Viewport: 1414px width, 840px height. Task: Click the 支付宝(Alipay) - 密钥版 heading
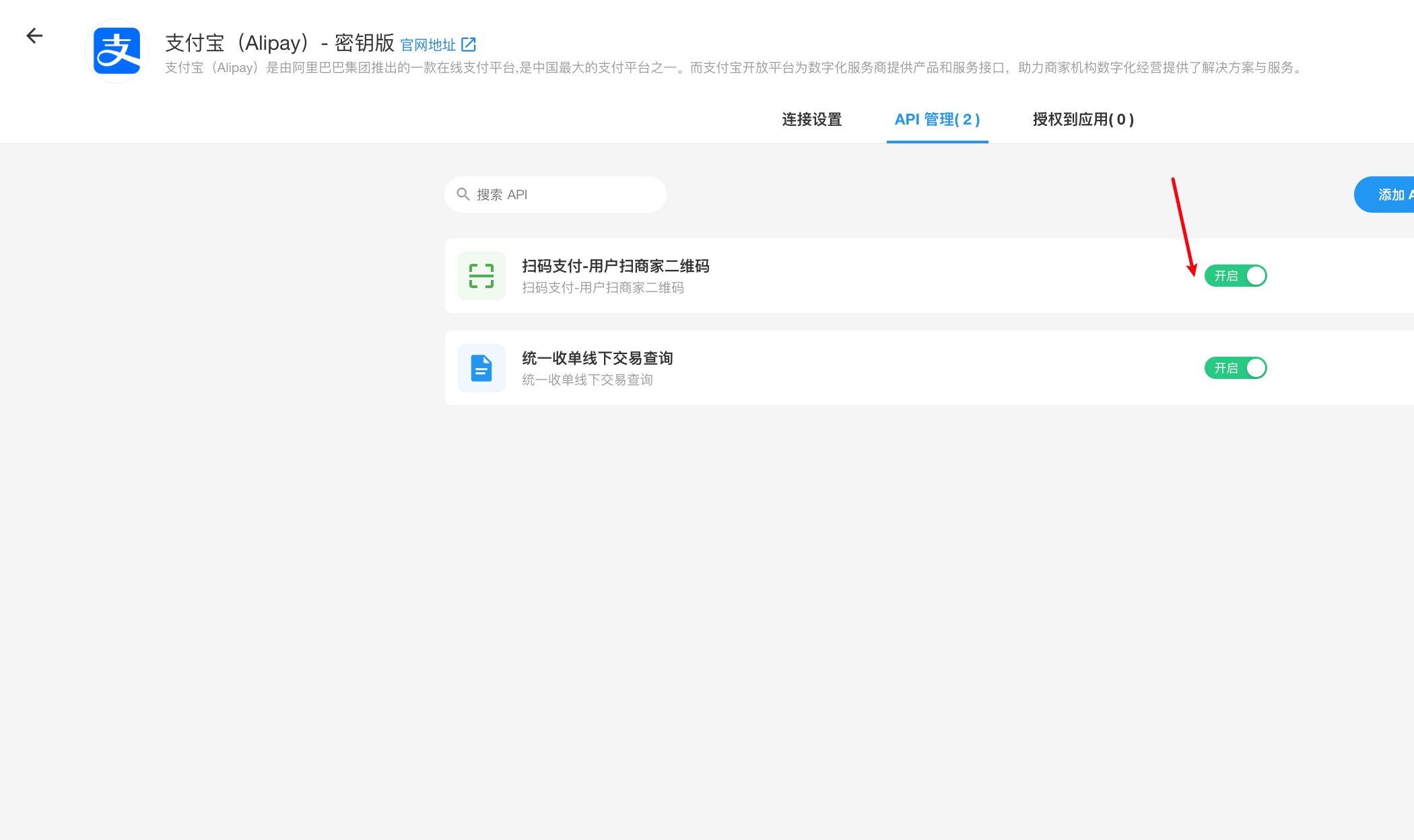pos(279,43)
